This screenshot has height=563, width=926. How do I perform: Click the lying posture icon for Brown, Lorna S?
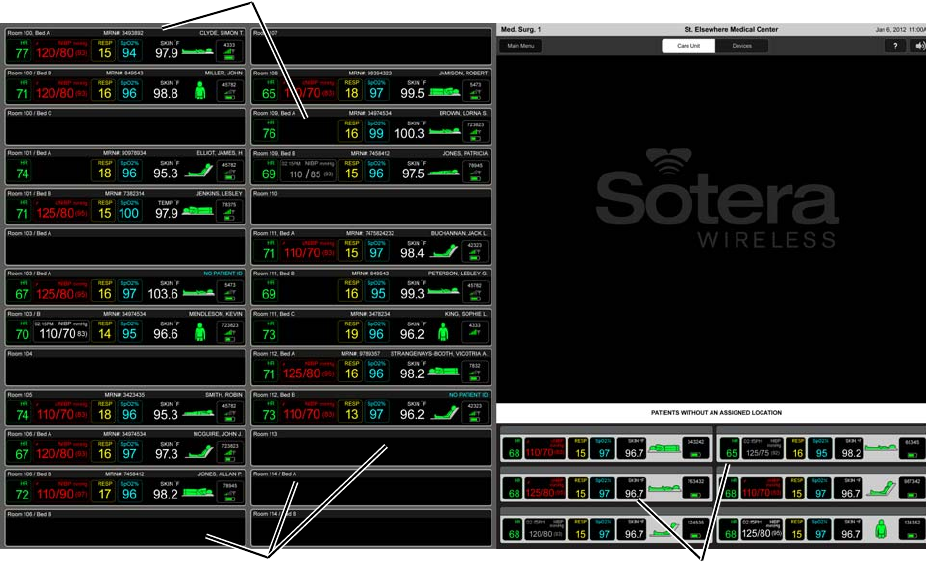click(x=445, y=131)
